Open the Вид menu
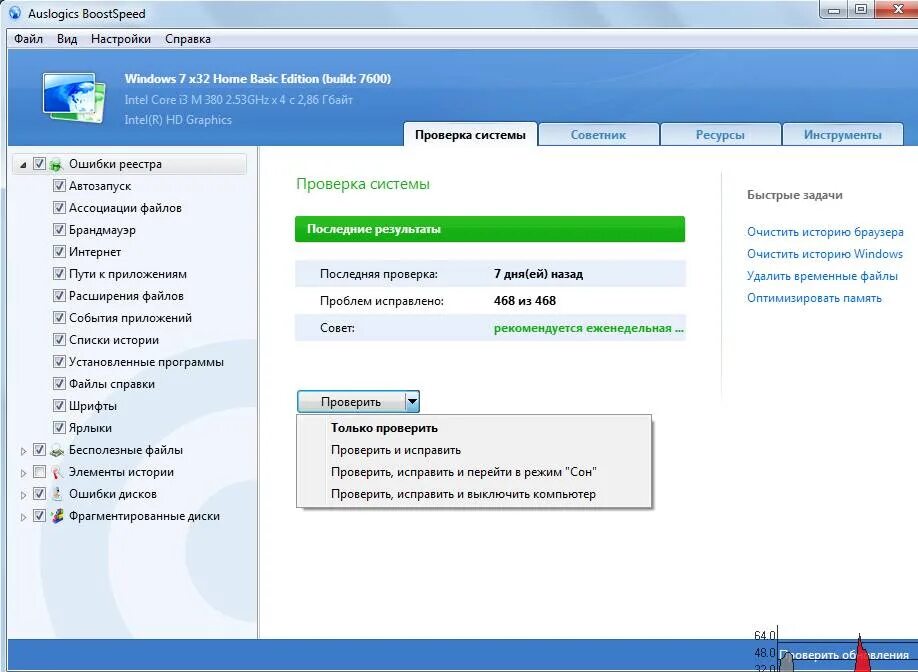Screen dimensions: 918x672 point(67,39)
